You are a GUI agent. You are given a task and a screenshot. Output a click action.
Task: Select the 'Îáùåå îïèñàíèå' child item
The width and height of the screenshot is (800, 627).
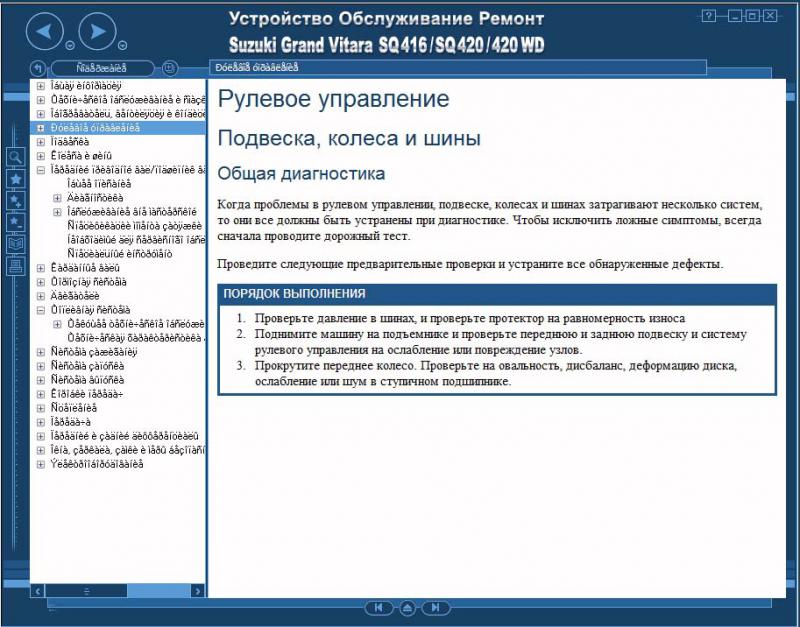(99, 184)
